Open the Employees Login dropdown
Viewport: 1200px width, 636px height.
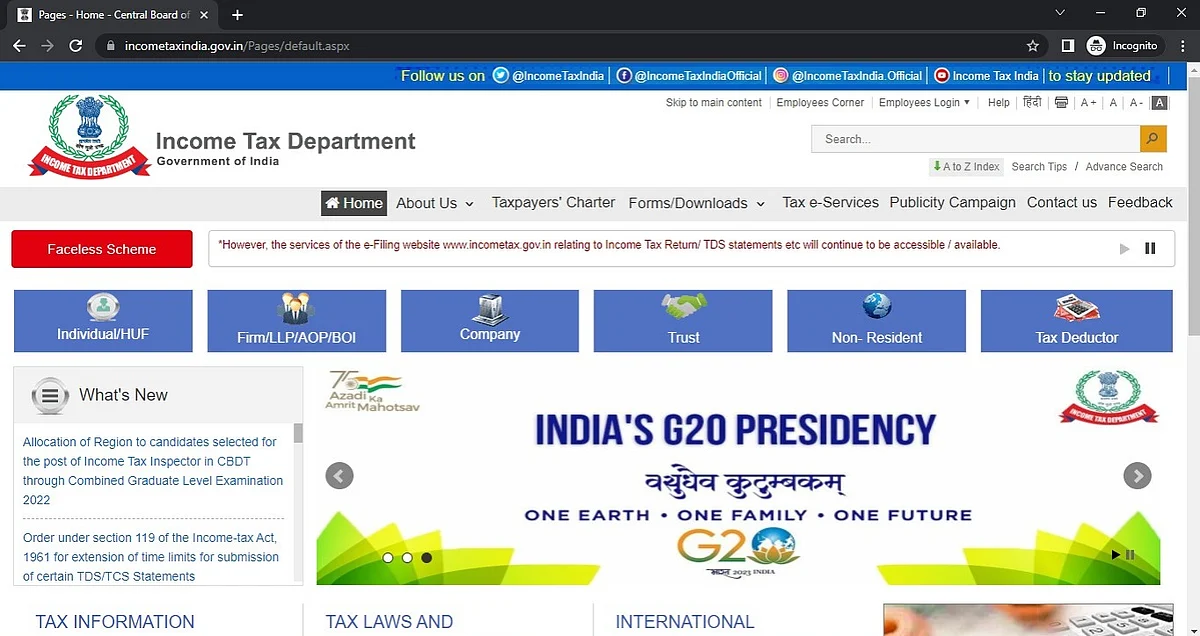coord(924,103)
